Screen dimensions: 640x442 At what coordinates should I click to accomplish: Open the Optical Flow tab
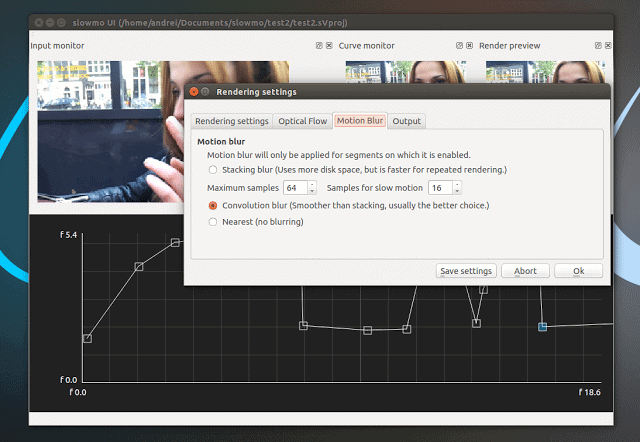click(x=302, y=121)
